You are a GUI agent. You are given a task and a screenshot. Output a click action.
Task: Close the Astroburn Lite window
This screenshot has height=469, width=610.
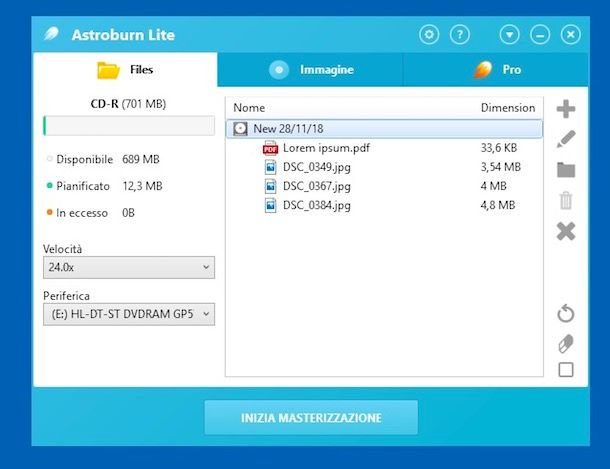(x=571, y=35)
